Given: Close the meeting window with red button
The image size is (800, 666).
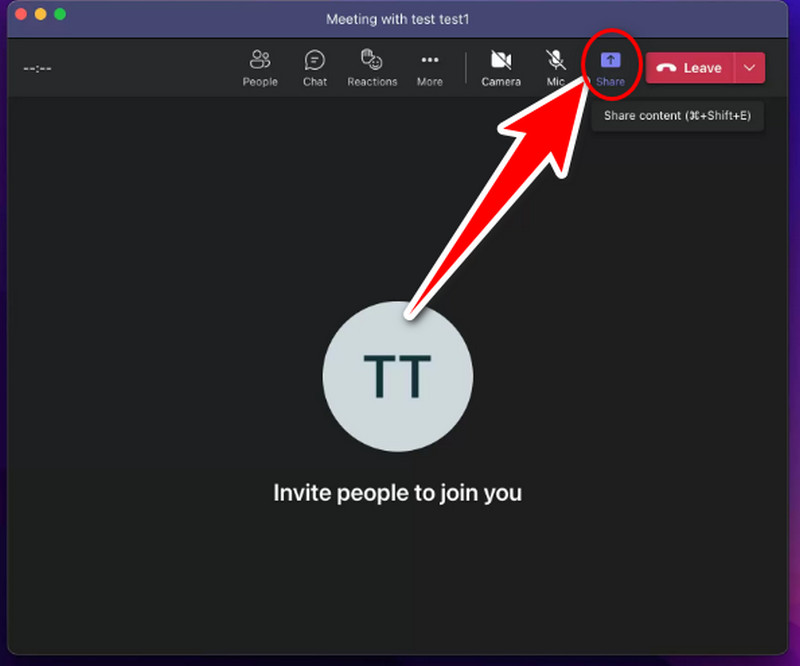Looking at the screenshot, I should tap(21, 15).
